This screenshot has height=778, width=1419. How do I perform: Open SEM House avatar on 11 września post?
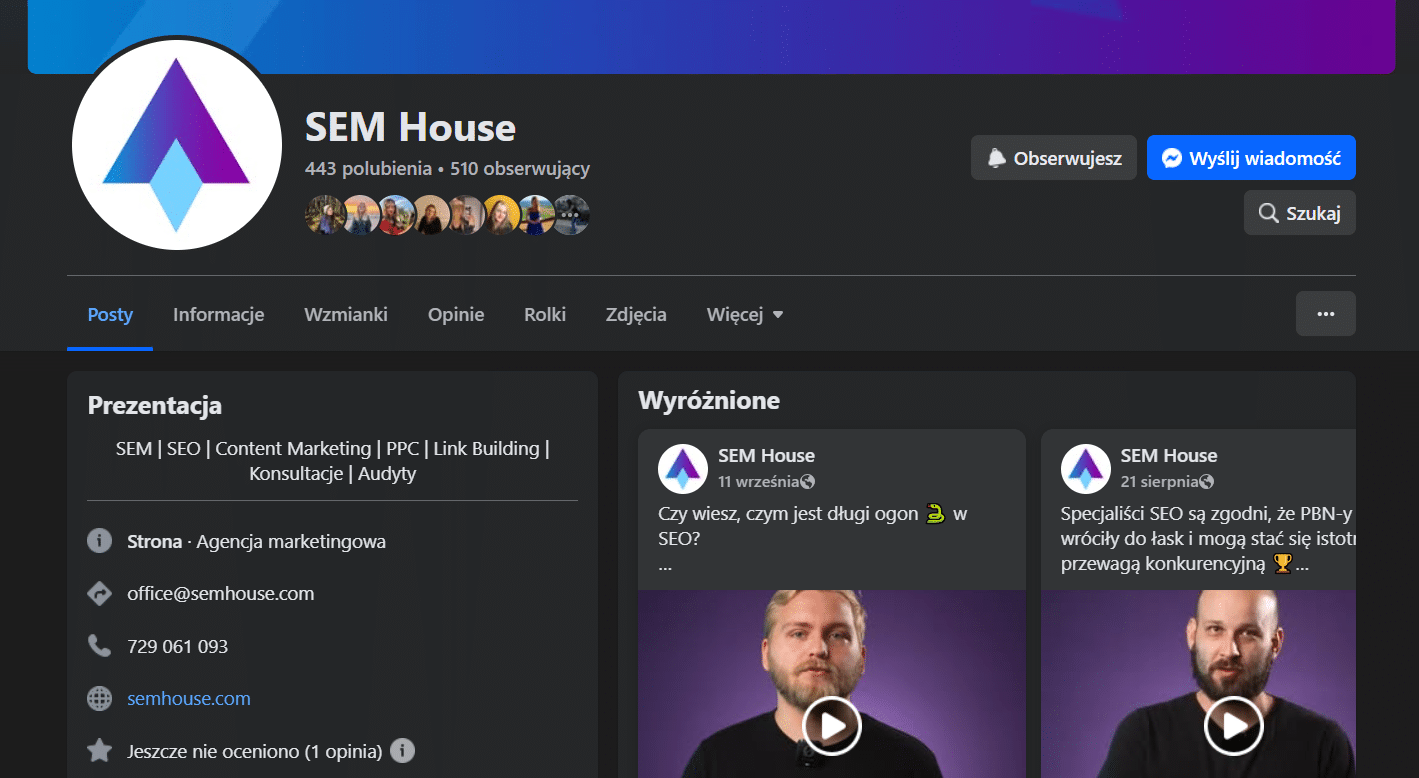(x=683, y=468)
